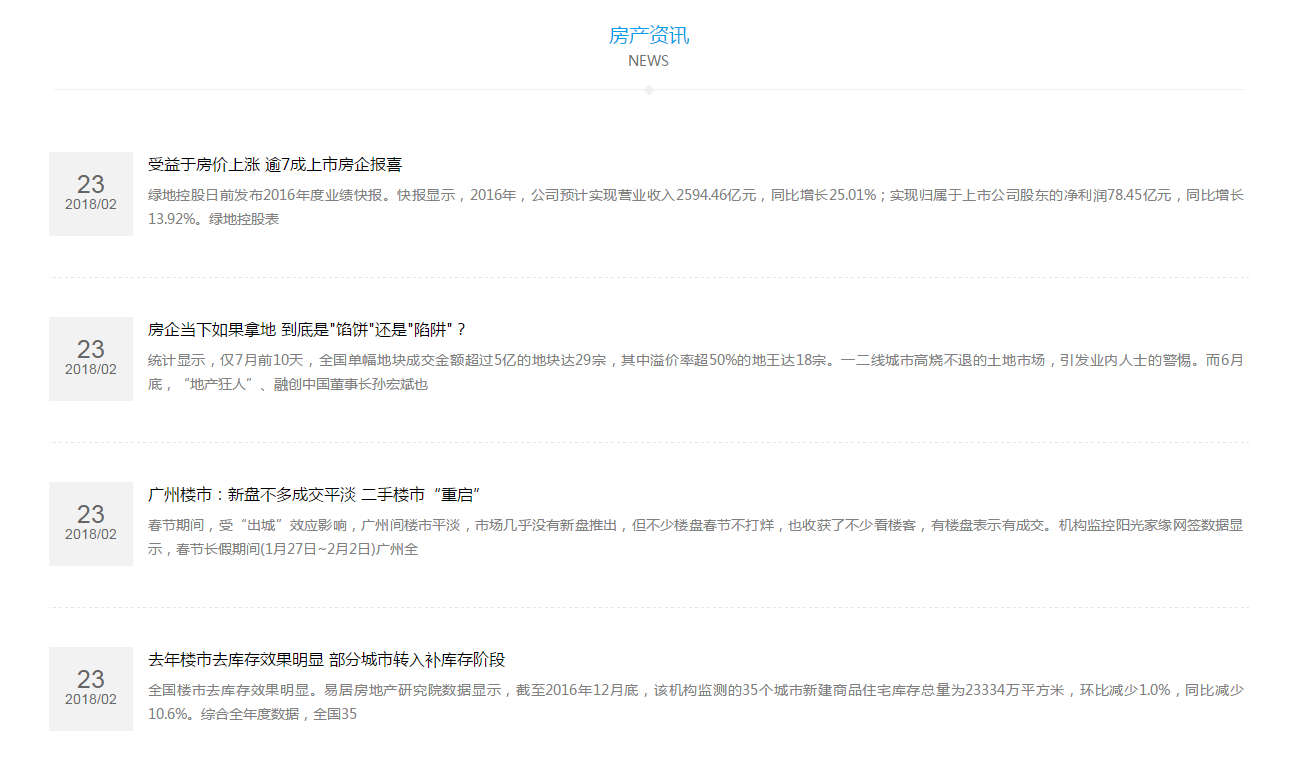Open the article about 房企当下如果拿地
Screen dimensions: 1293x764
click(x=307, y=330)
